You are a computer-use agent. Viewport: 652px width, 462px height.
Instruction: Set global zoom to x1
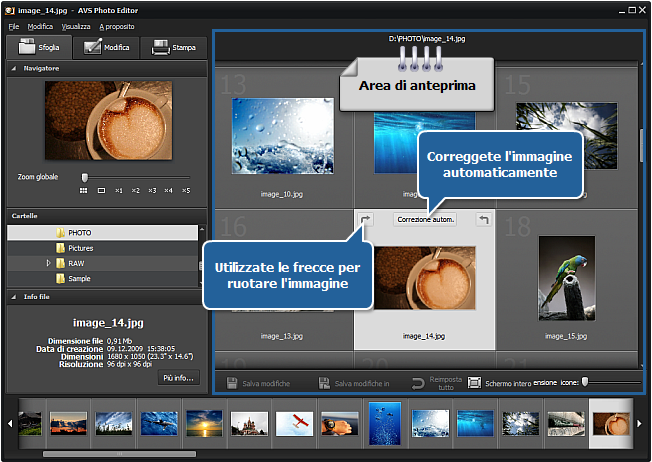click(119, 190)
